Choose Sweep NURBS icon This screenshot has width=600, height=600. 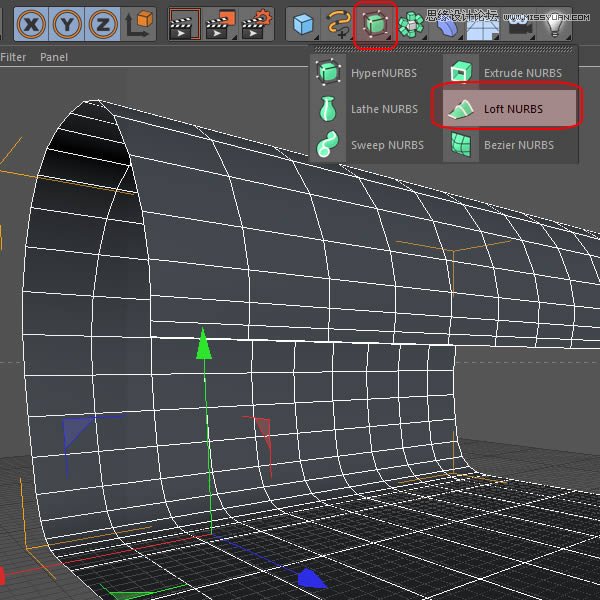coord(368,145)
